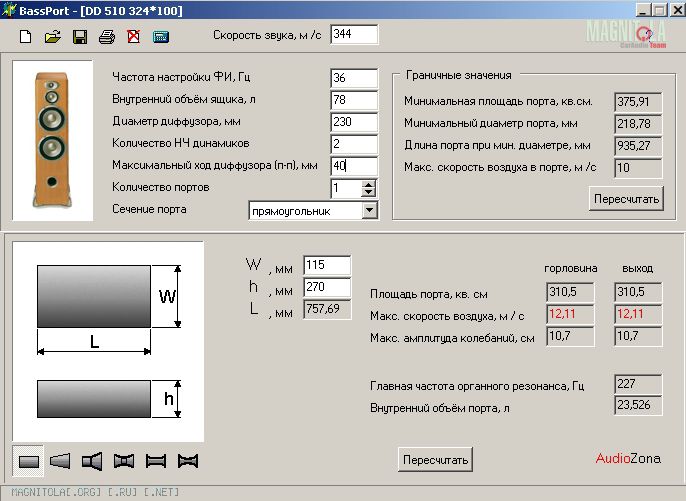Click the throat air speed value 12,11

coord(570,314)
